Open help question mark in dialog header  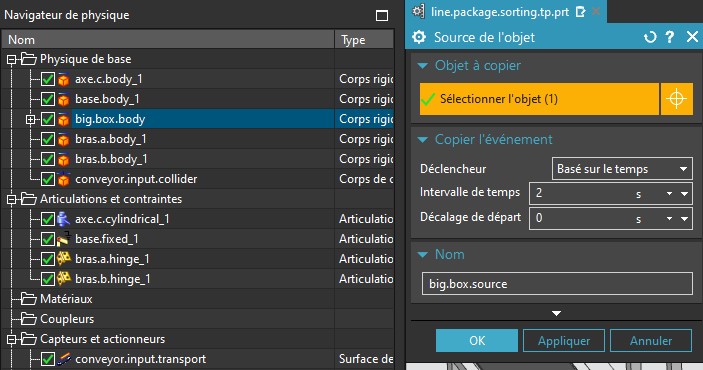click(670, 37)
